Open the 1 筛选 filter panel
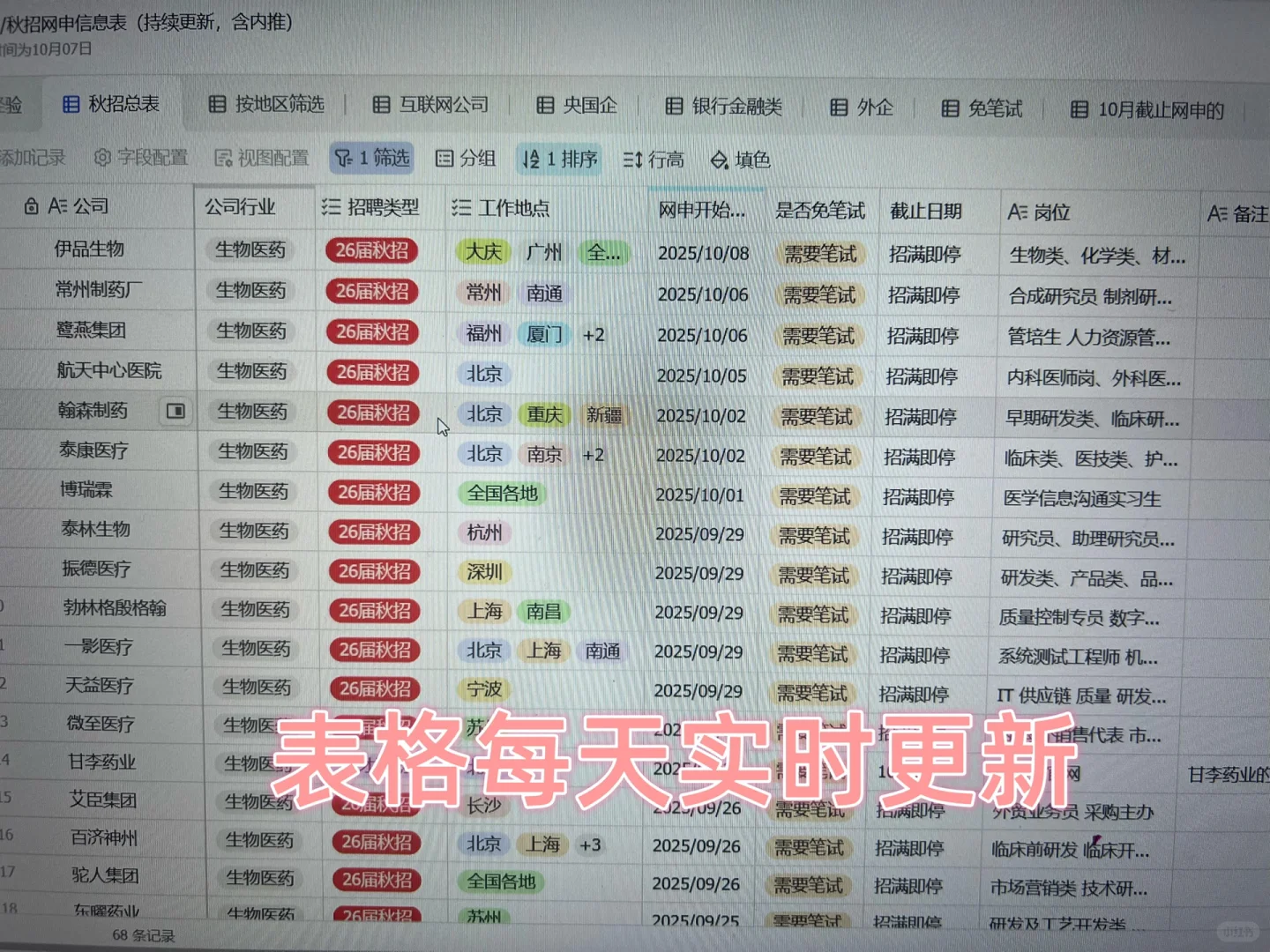 pos(371,158)
